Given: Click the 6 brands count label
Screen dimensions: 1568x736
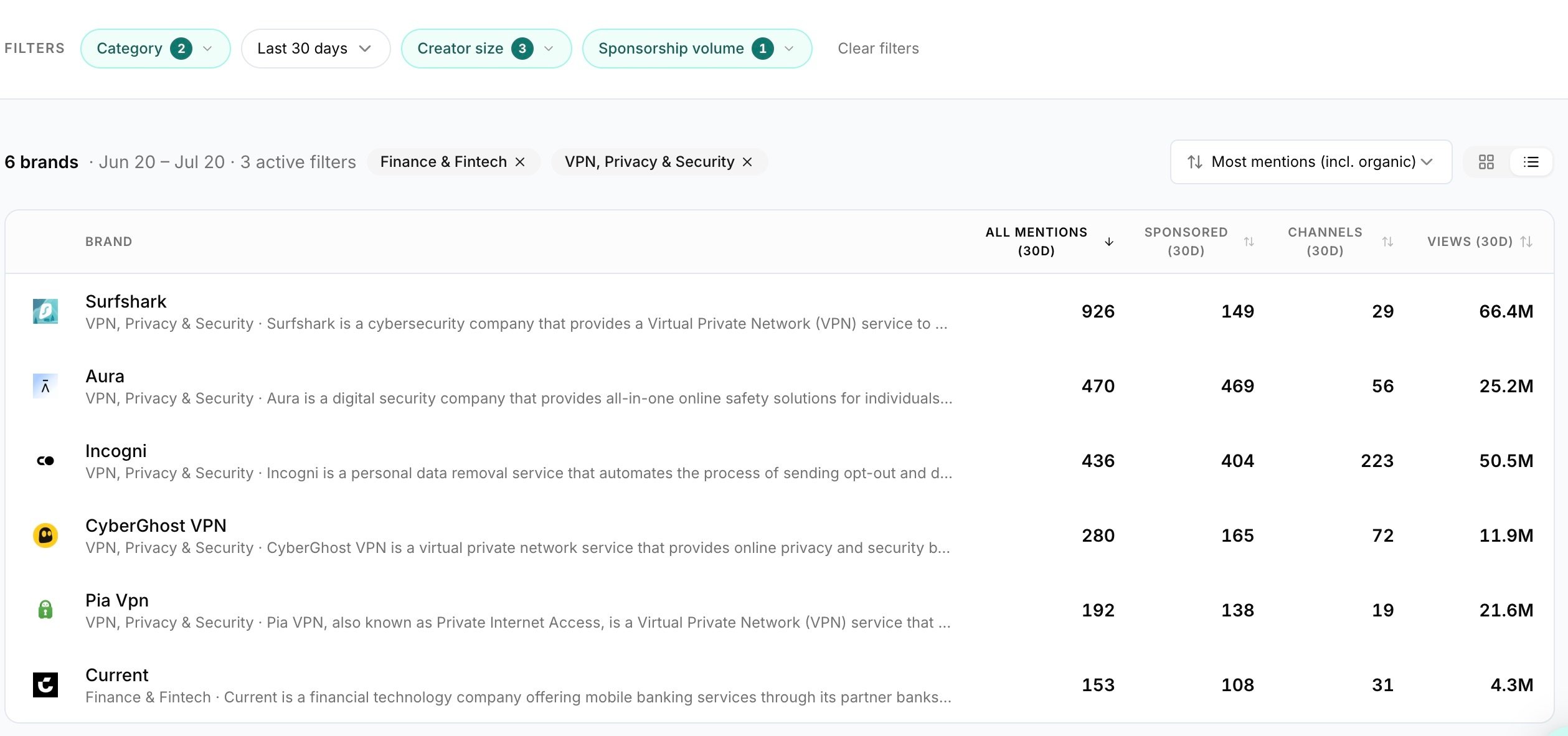Looking at the screenshot, I should (41, 162).
